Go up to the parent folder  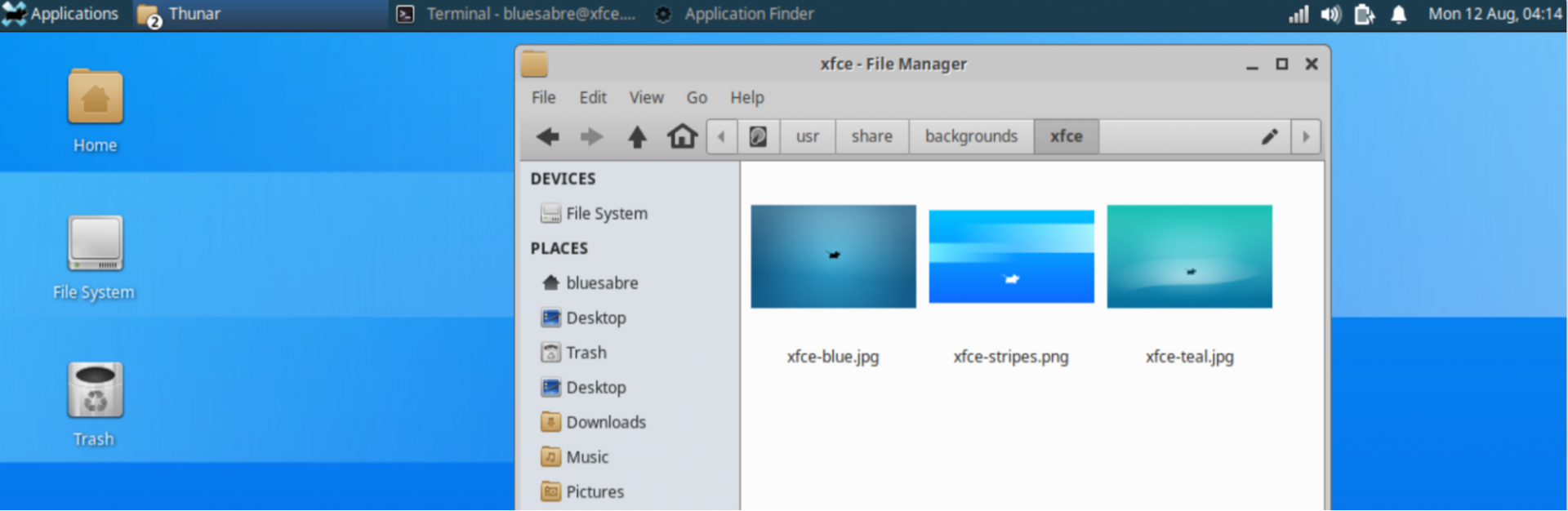coord(637,136)
